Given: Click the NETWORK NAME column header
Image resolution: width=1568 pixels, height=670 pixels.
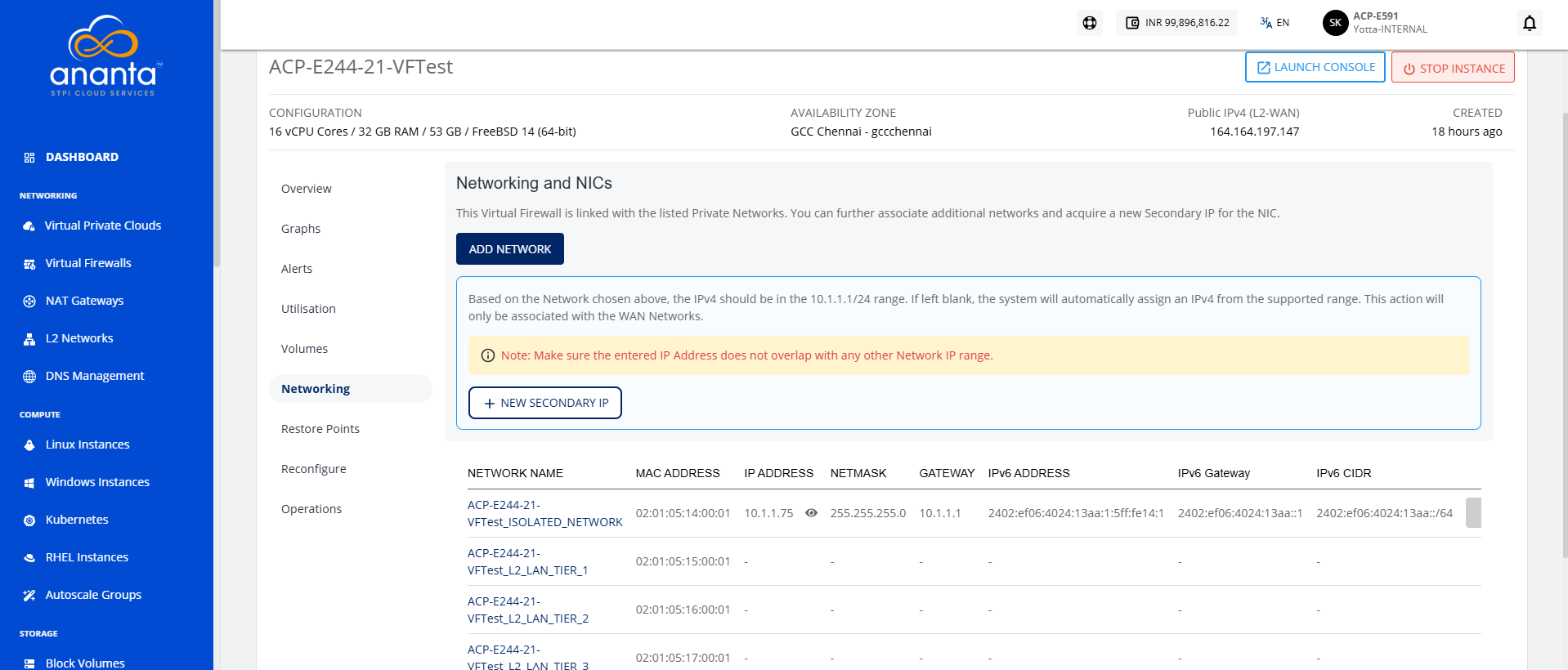Looking at the screenshot, I should (x=515, y=473).
